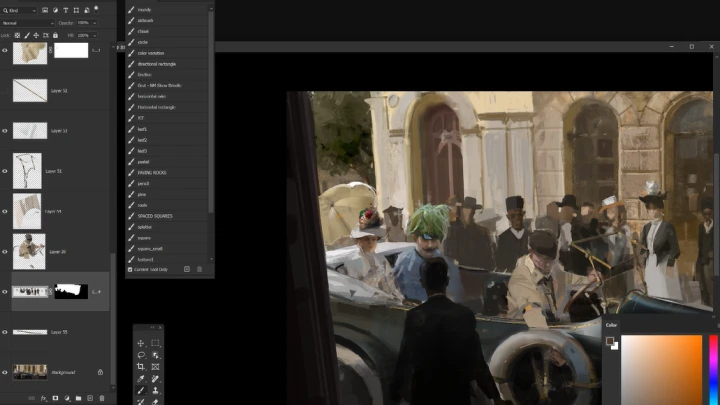Create a new layer
Screen dimensions: 720x405
tap(90, 398)
